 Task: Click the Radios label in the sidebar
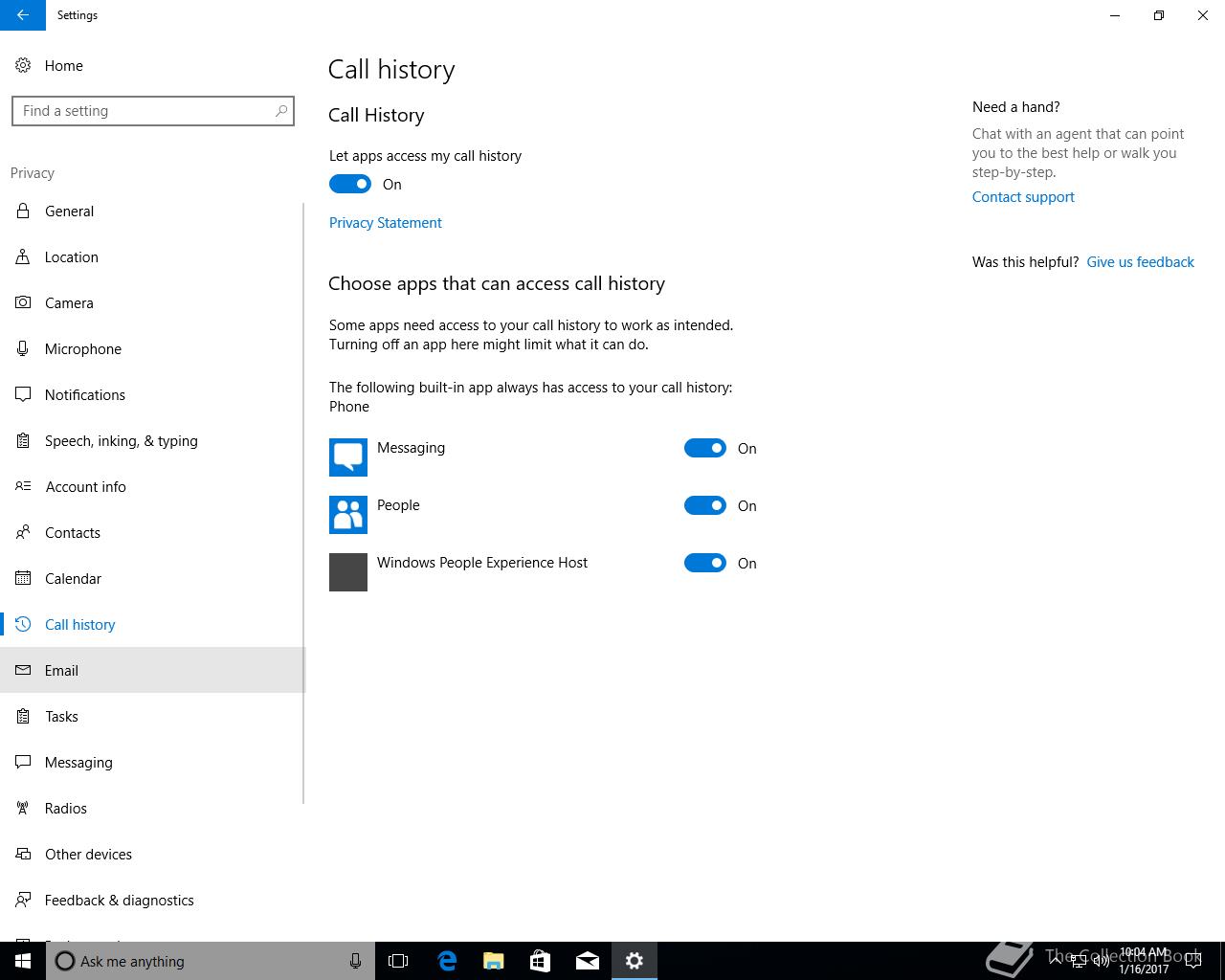click(66, 808)
